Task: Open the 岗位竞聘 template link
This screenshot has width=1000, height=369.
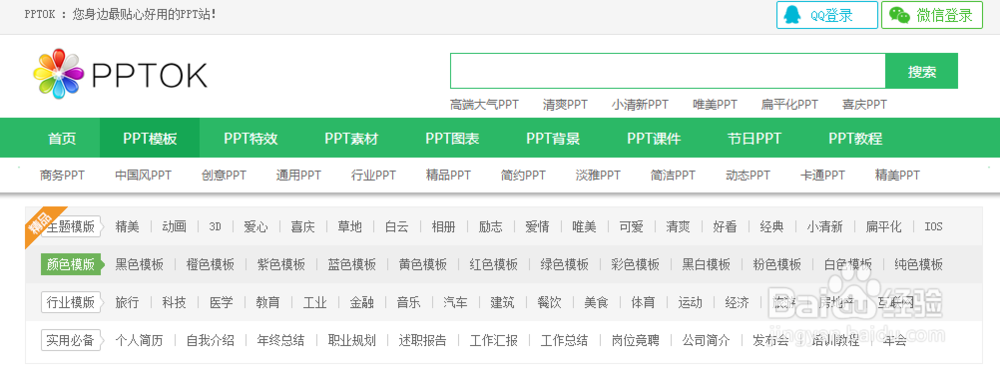Action: [x=635, y=340]
